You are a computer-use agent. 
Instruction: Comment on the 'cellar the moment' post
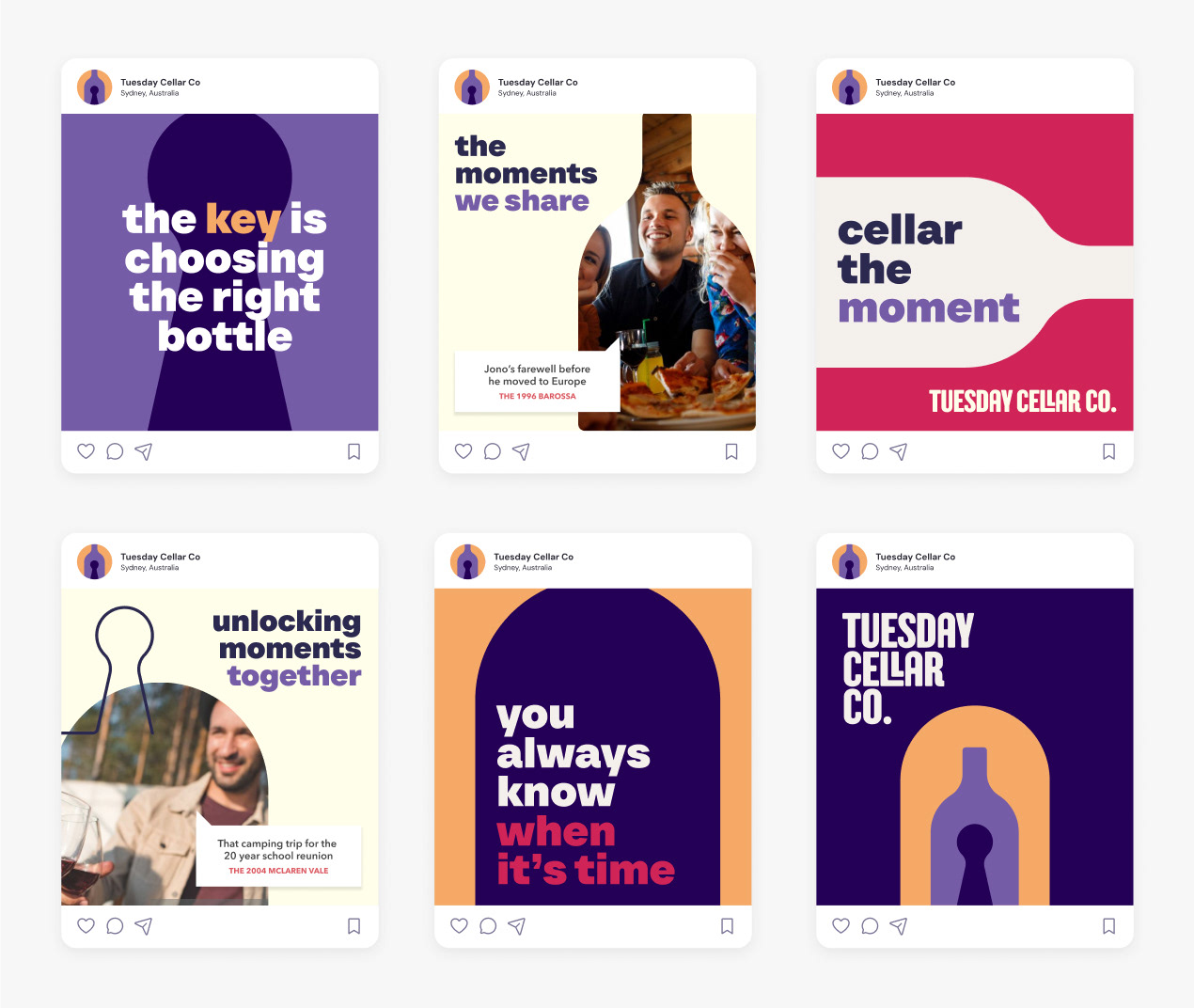[870, 451]
